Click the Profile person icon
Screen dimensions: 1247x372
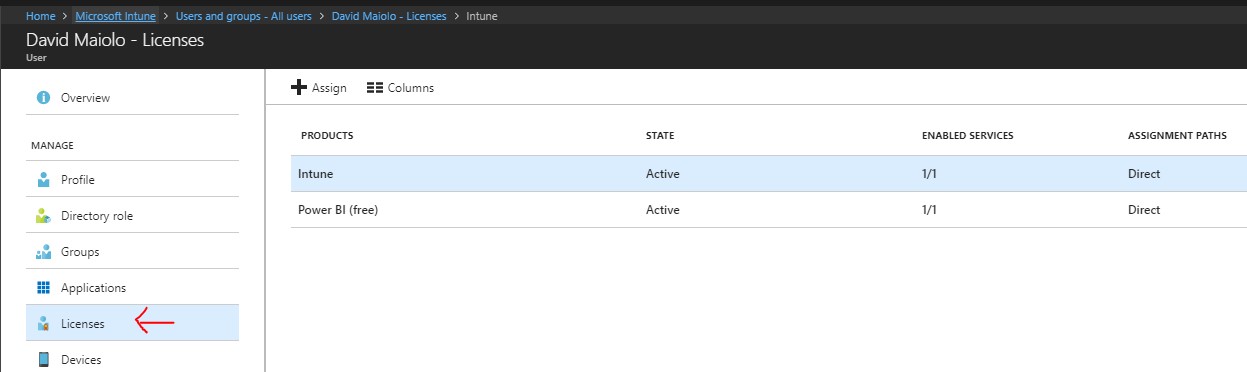pos(43,180)
